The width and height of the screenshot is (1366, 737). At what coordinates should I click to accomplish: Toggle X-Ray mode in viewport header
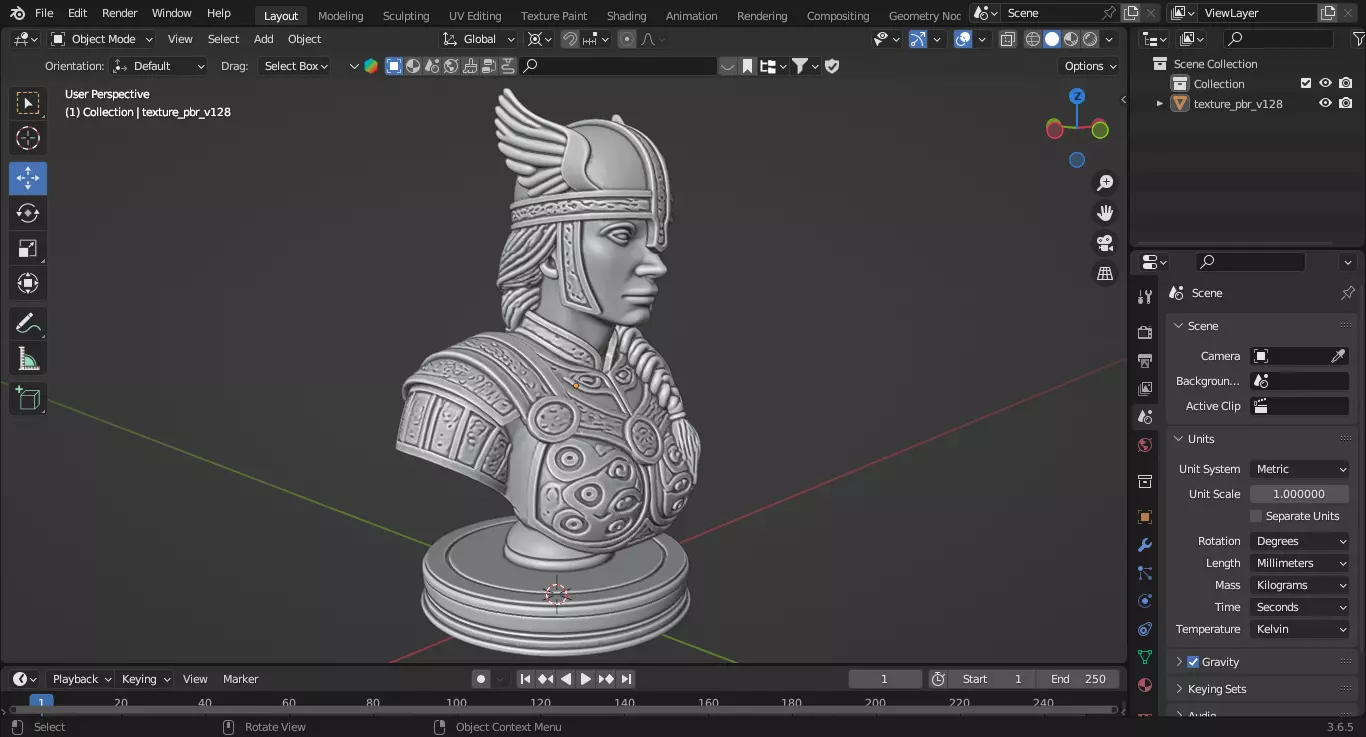pos(1007,39)
